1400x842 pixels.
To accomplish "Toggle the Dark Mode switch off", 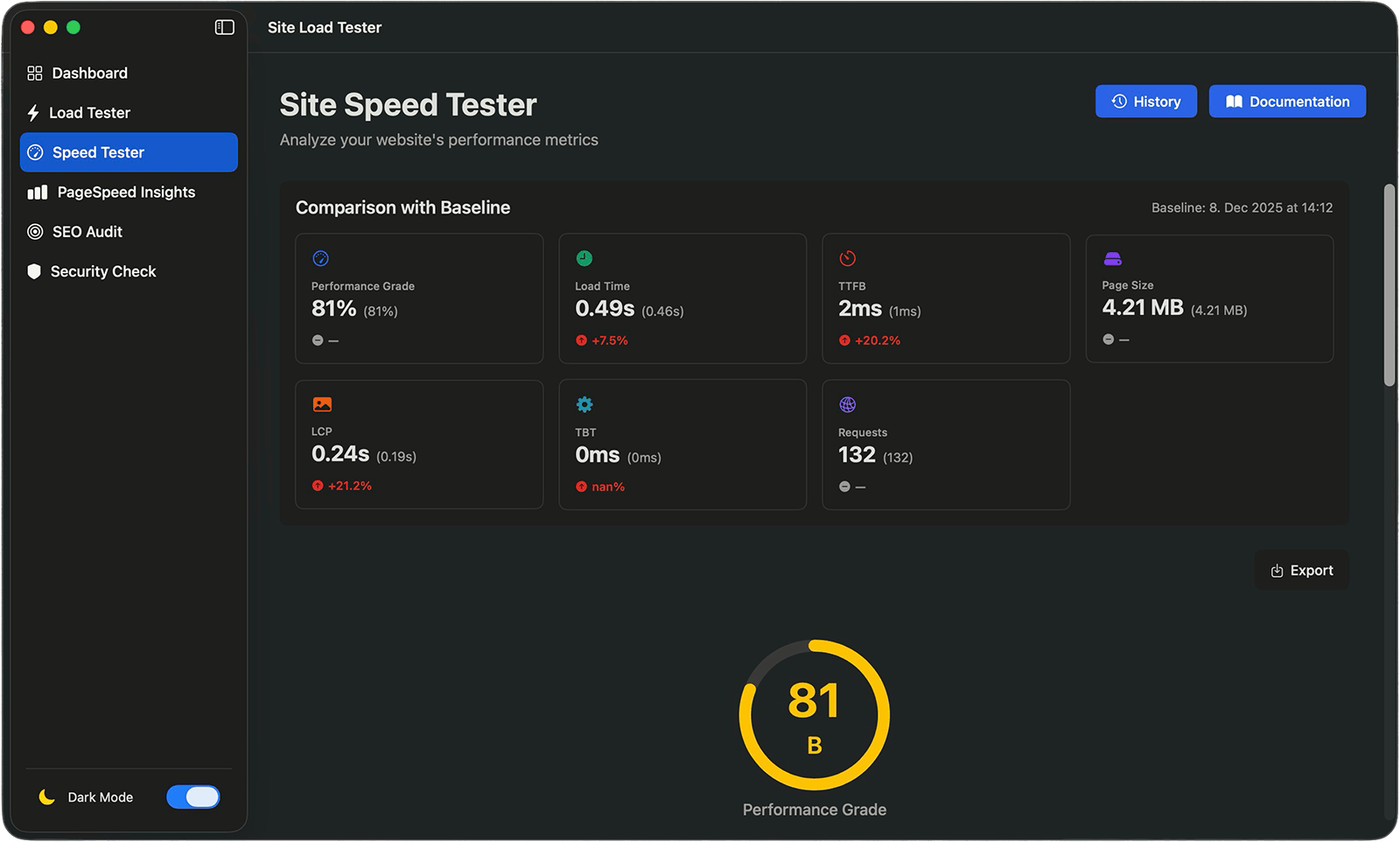I will (192, 796).
